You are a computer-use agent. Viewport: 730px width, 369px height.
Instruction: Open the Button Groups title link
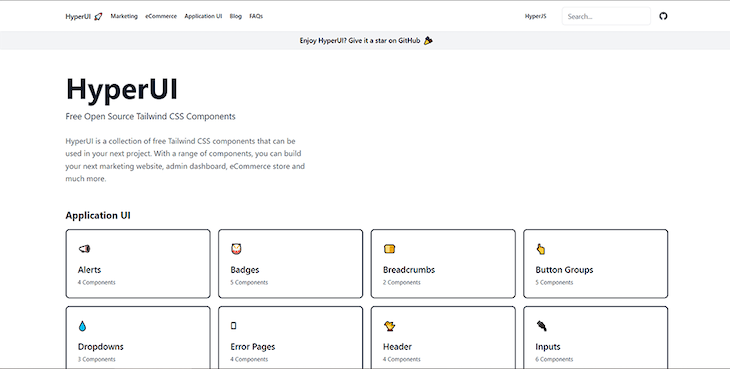point(564,270)
